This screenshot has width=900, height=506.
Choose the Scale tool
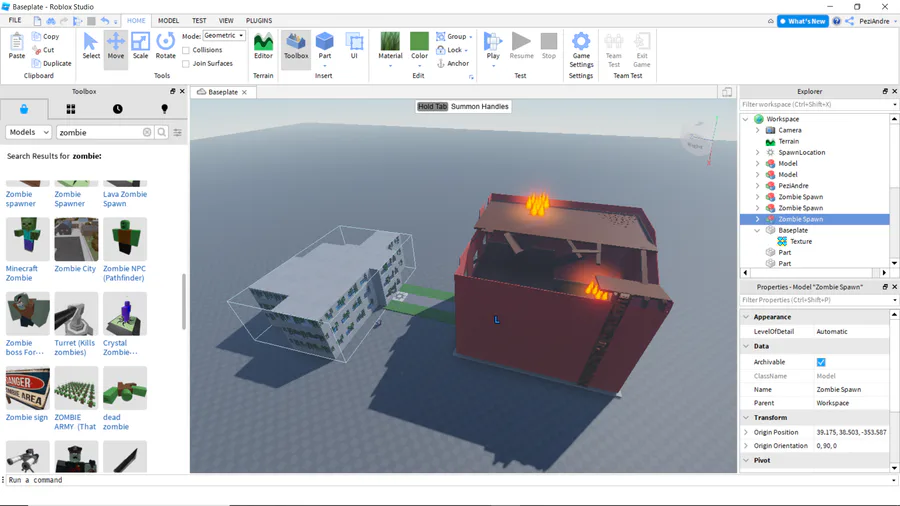click(x=140, y=46)
